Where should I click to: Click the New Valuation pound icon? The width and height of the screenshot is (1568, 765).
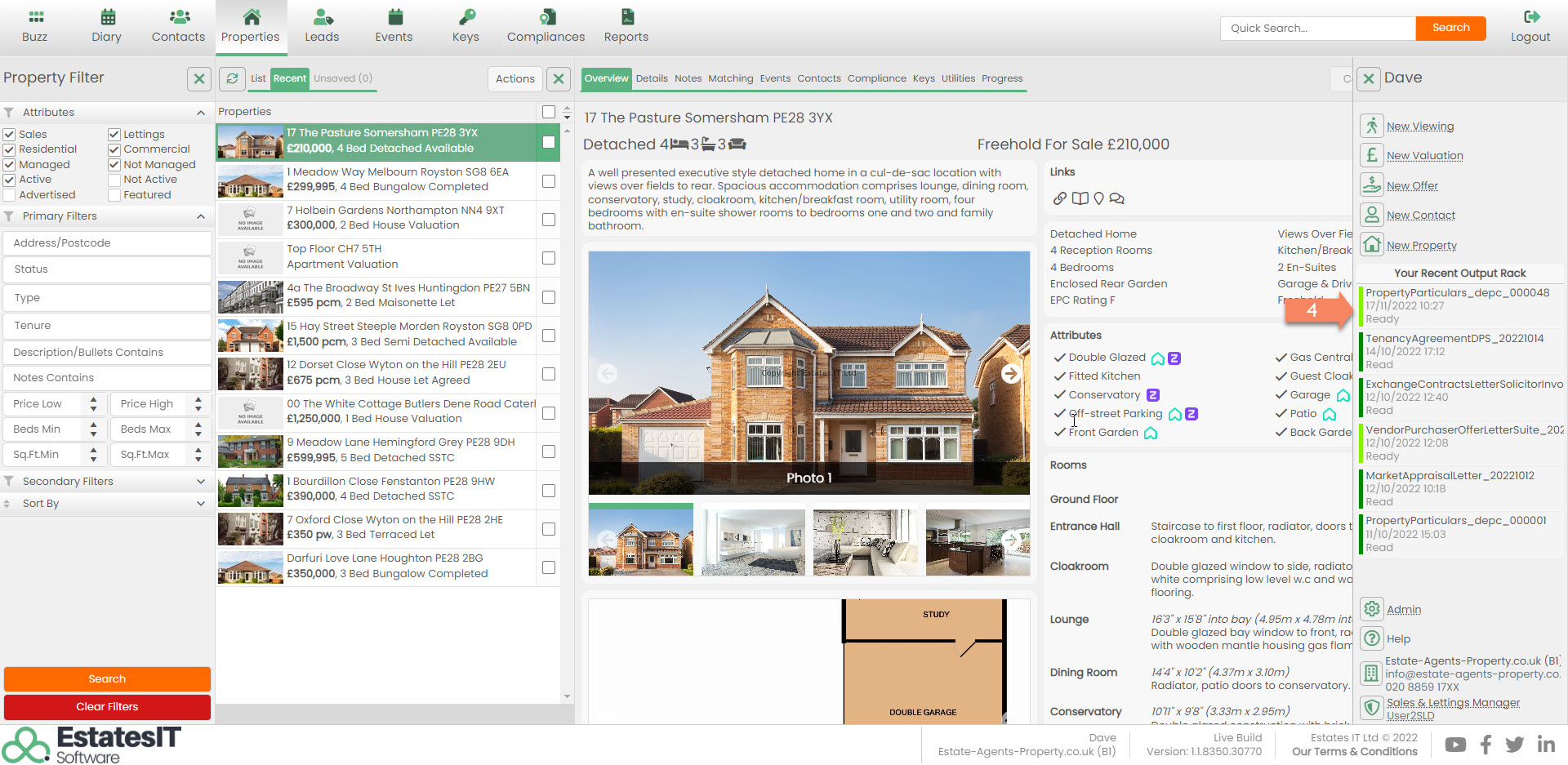1371,155
